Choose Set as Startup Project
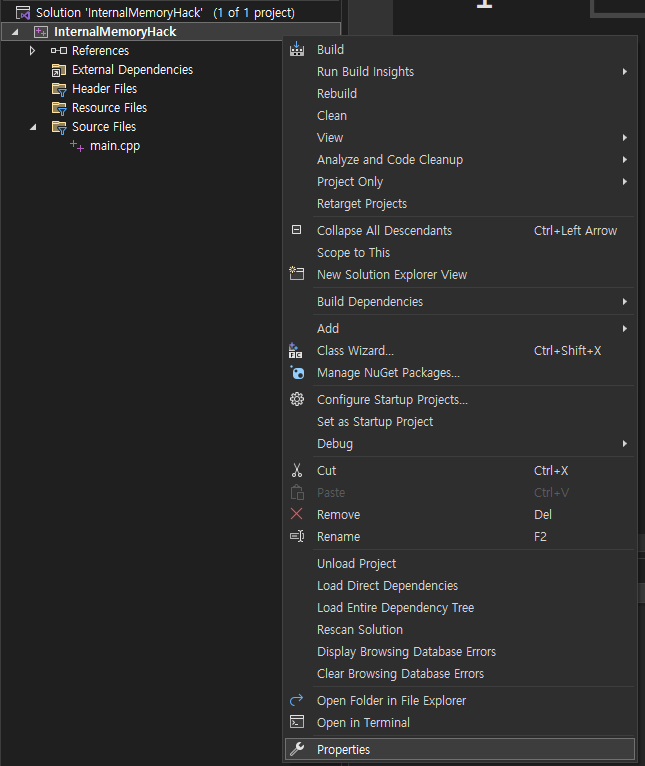645x766 pixels. pyautogui.click(x=375, y=422)
